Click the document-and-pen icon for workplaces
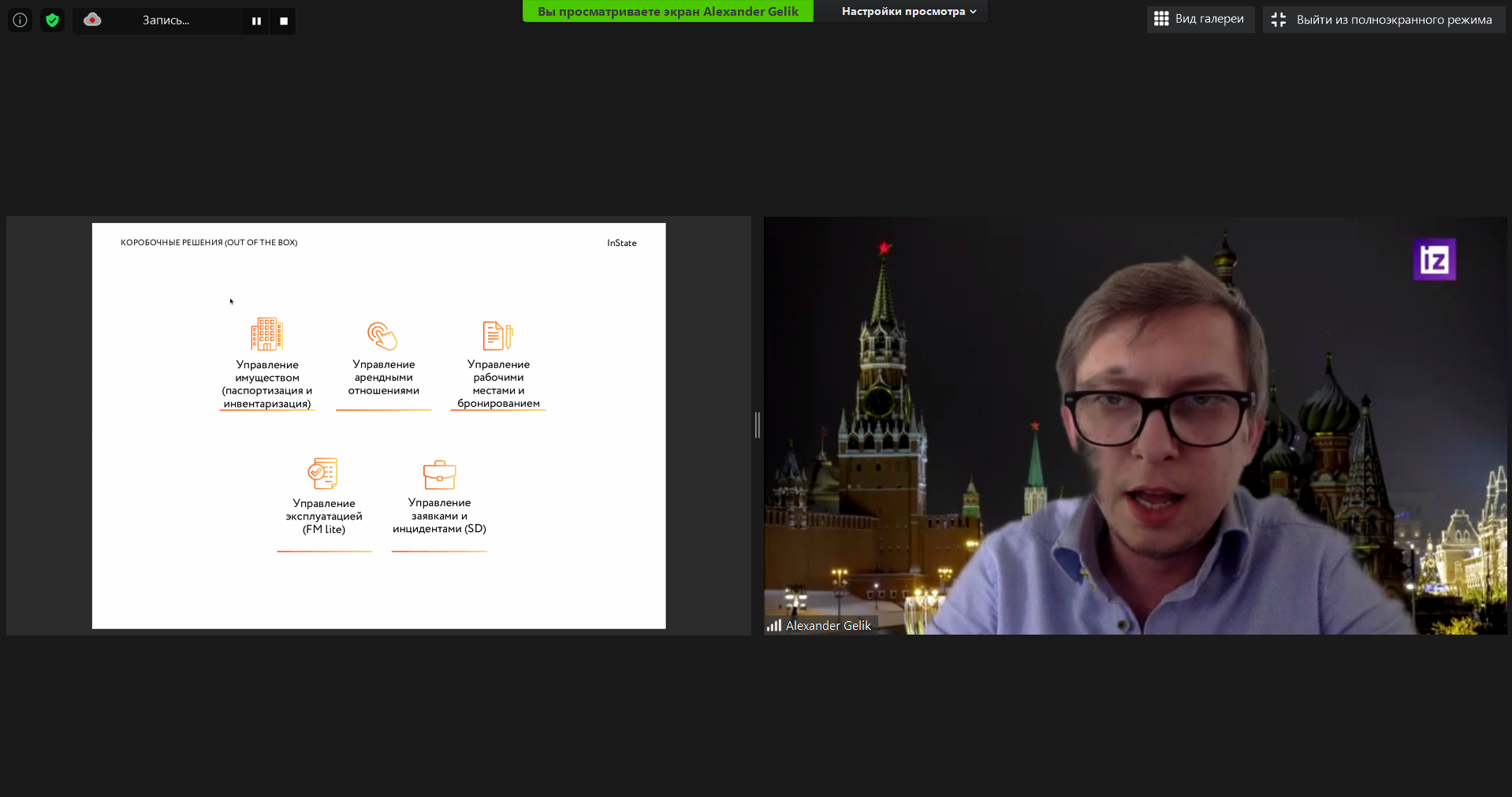The image size is (1512, 797). pyautogui.click(x=498, y=335)
